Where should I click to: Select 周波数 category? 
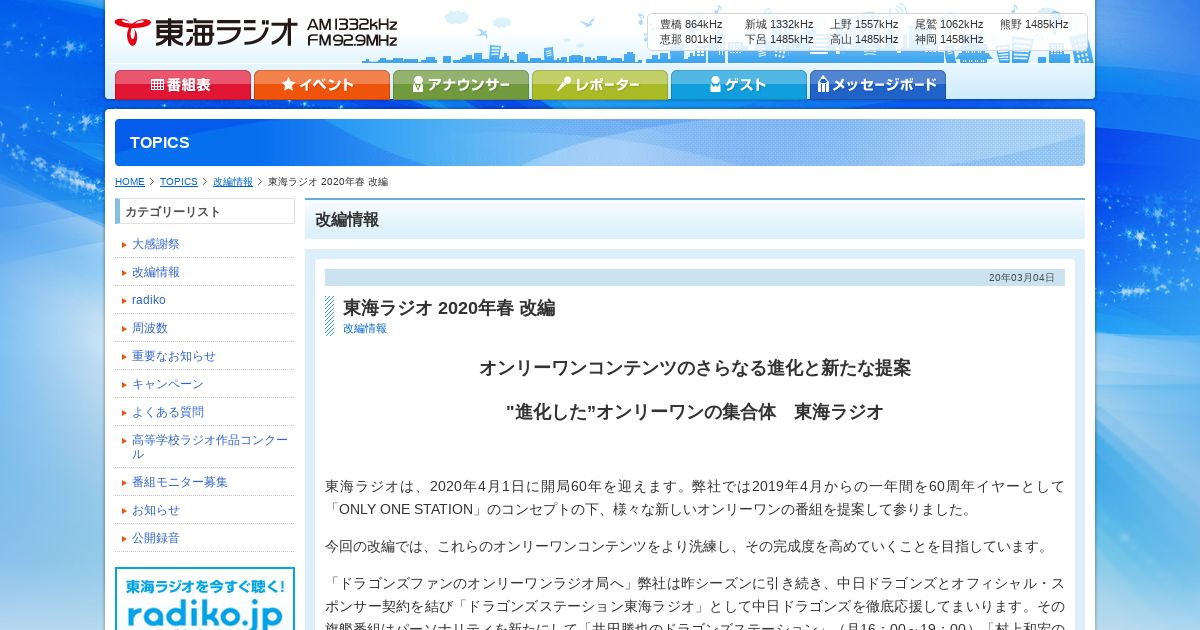[x=150, y=328]
